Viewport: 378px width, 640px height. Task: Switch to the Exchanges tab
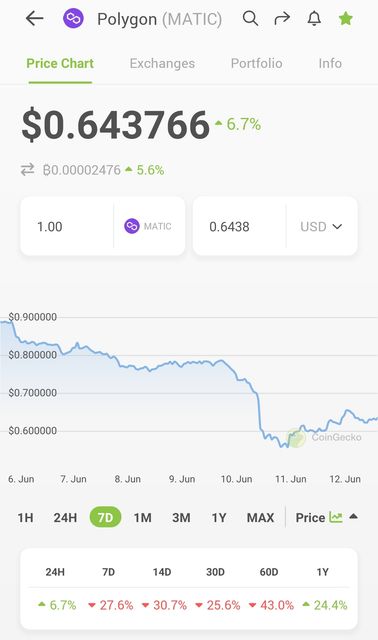coord(162,63)
